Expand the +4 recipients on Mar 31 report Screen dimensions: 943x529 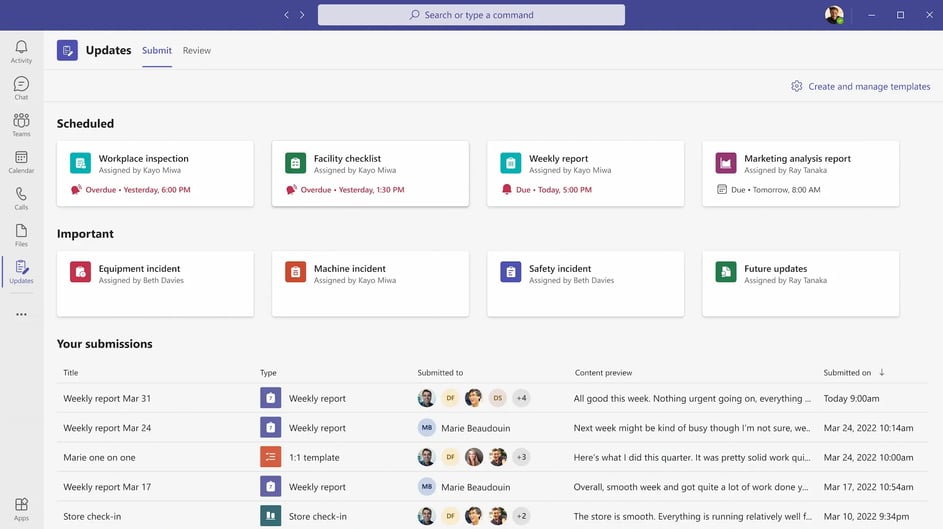click(521, 398)
